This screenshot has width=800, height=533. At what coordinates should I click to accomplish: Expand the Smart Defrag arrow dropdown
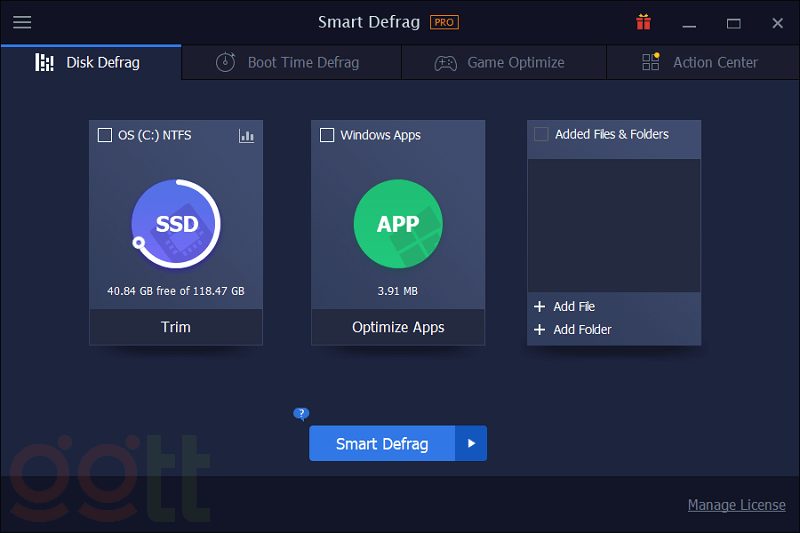point(471,443)
